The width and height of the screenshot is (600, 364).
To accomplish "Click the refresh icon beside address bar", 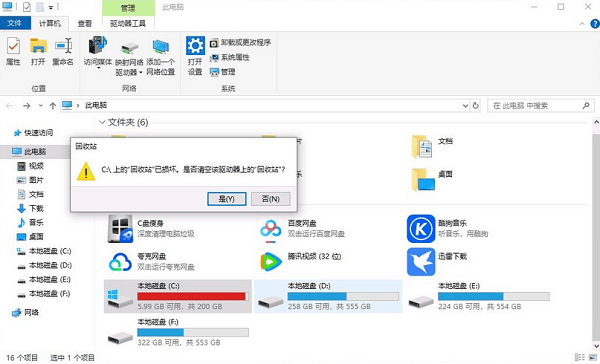I will 476,105.
